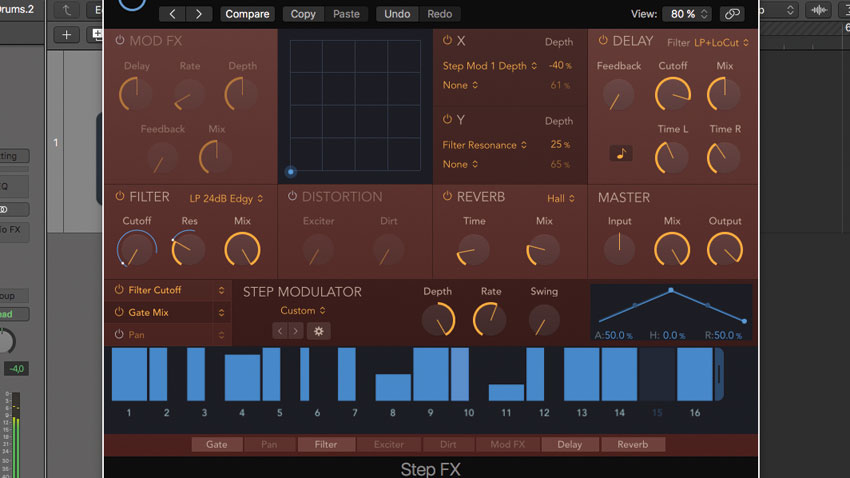The width and height of the screenshot is (850, 478).
Task: Click the delay Time L knob
Action: [x=672, y=158]
